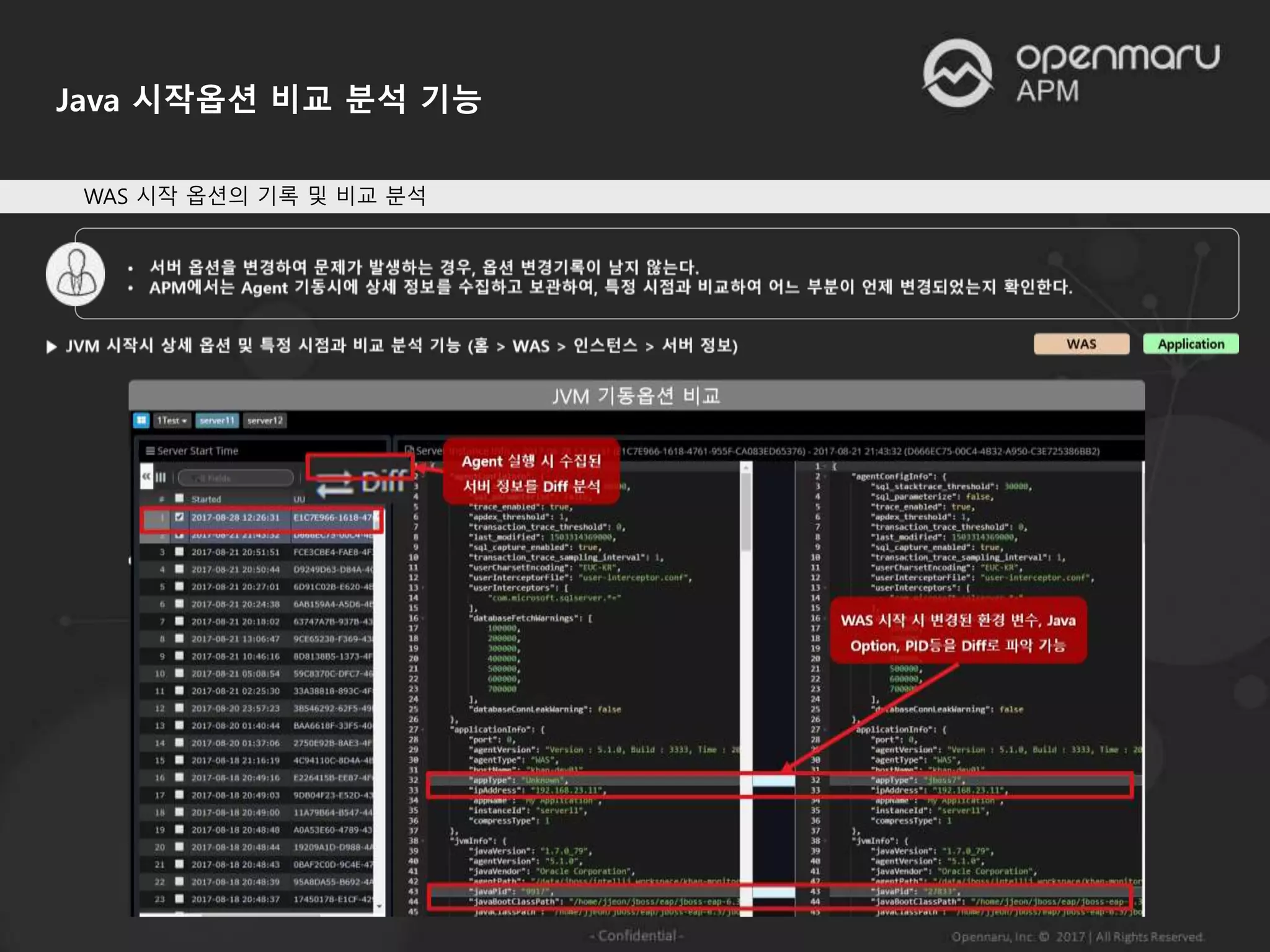Check the row for 2017-08-21 10:46:16
The height and width of the screenshot is (952, 1270).
179,656
